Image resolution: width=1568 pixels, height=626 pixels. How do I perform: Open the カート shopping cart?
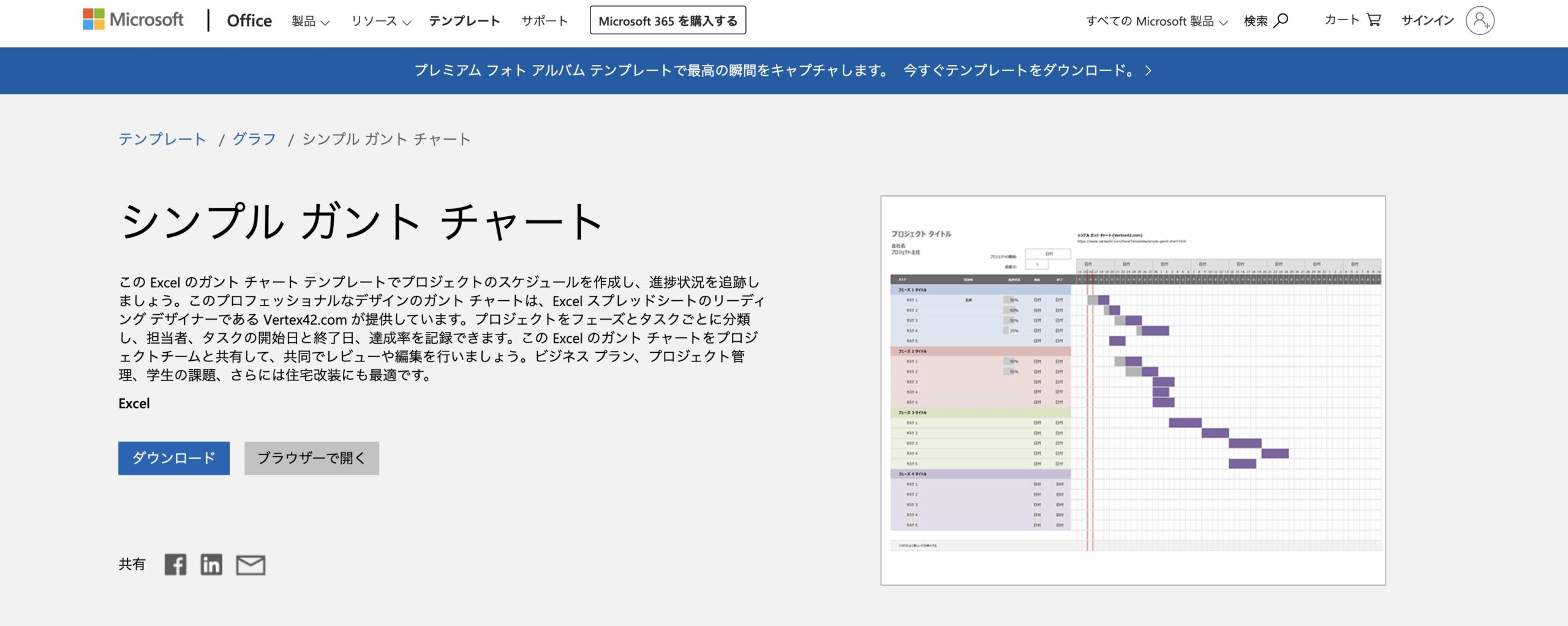pyautogui.click(x=1352, y=20)
